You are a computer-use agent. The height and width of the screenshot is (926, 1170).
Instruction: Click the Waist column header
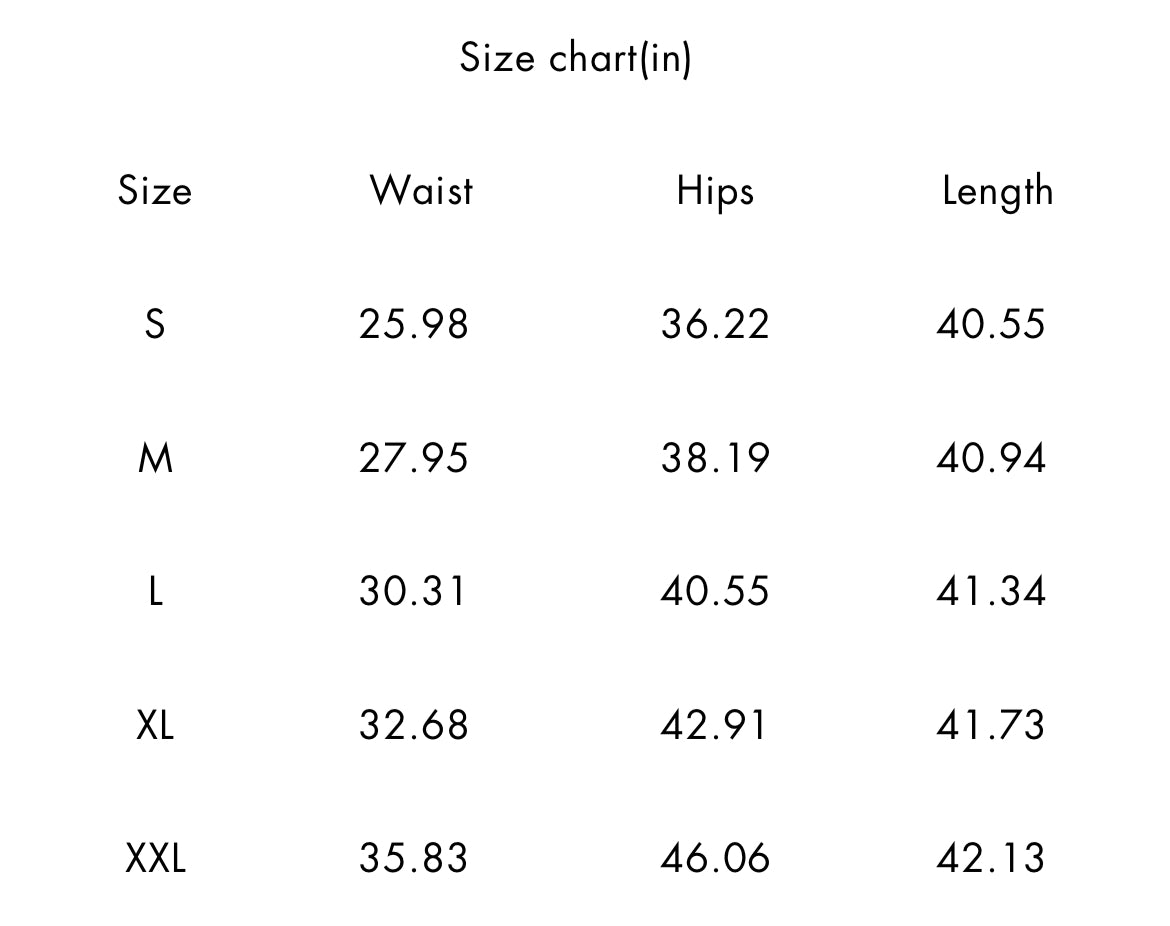421,190
